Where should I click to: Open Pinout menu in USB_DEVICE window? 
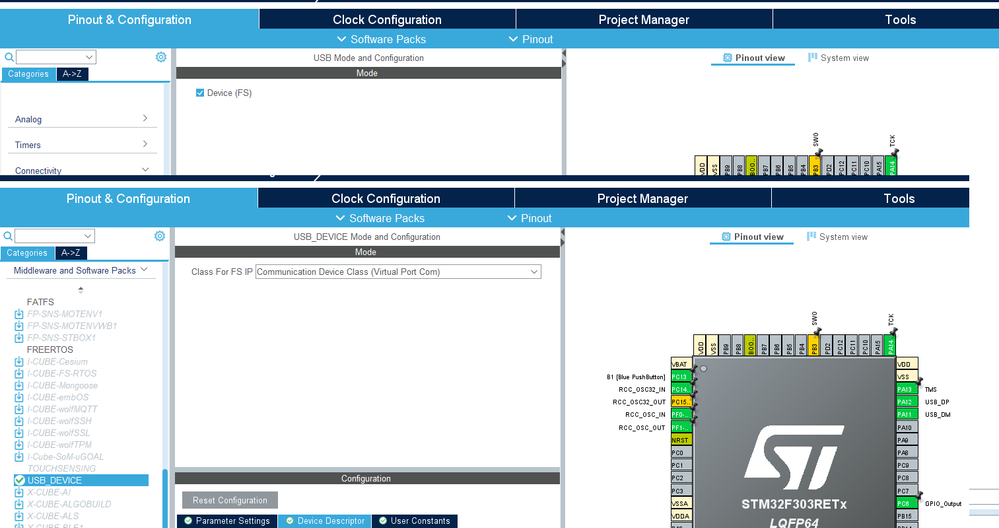point(529,218)
